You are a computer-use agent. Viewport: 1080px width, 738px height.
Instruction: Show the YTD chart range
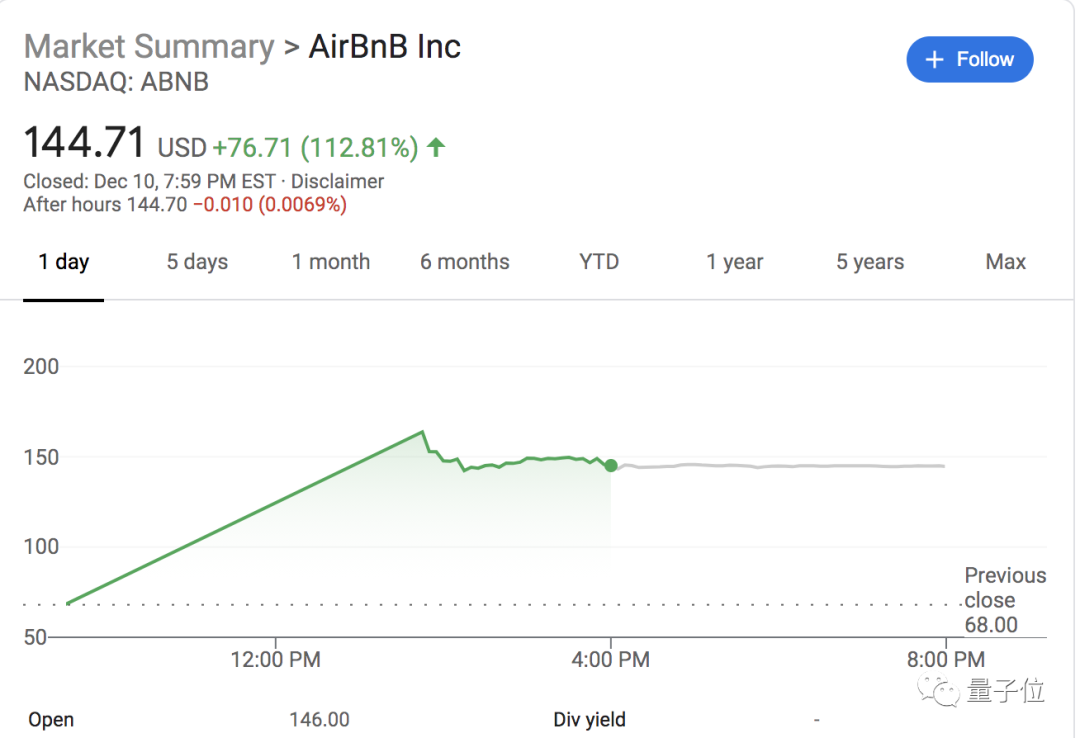(x=599, y=262)
